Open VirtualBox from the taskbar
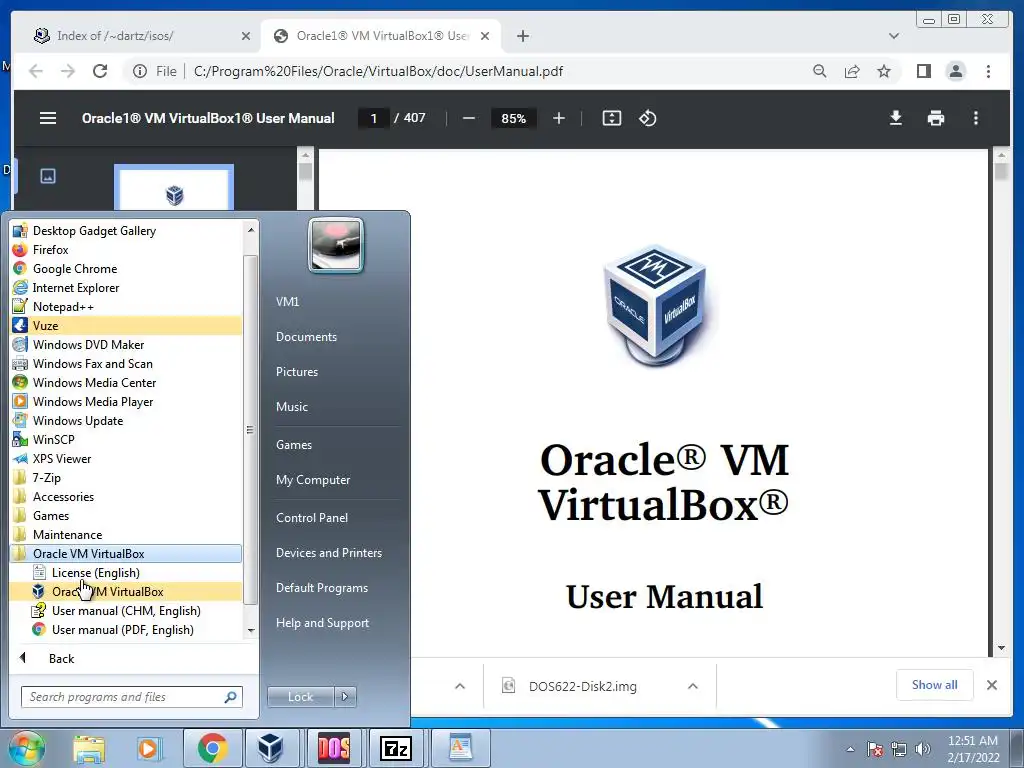This screenshot has width=1024, height=768. coord(270,748)
